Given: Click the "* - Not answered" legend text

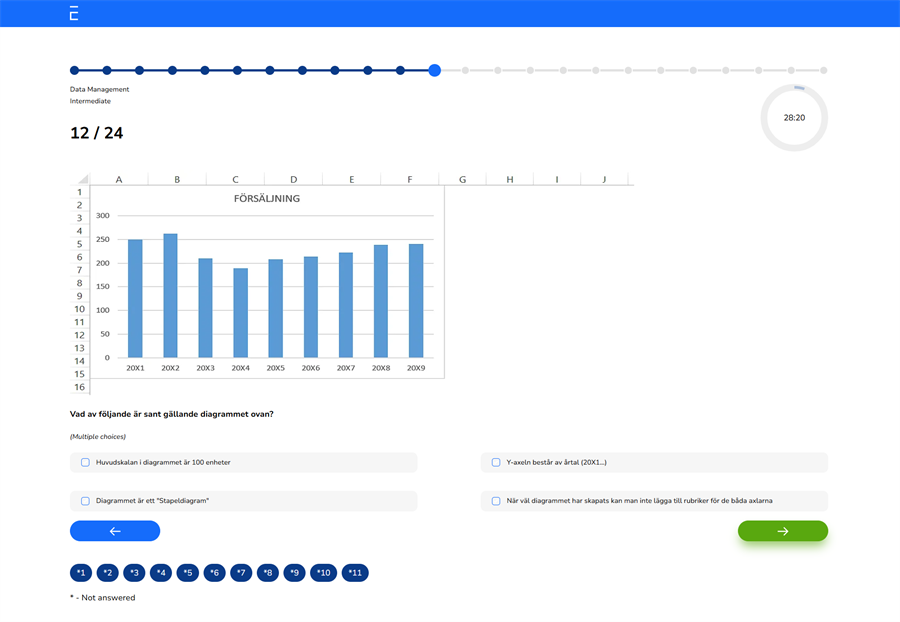Looking at the screenshot, I should (101, 597).
